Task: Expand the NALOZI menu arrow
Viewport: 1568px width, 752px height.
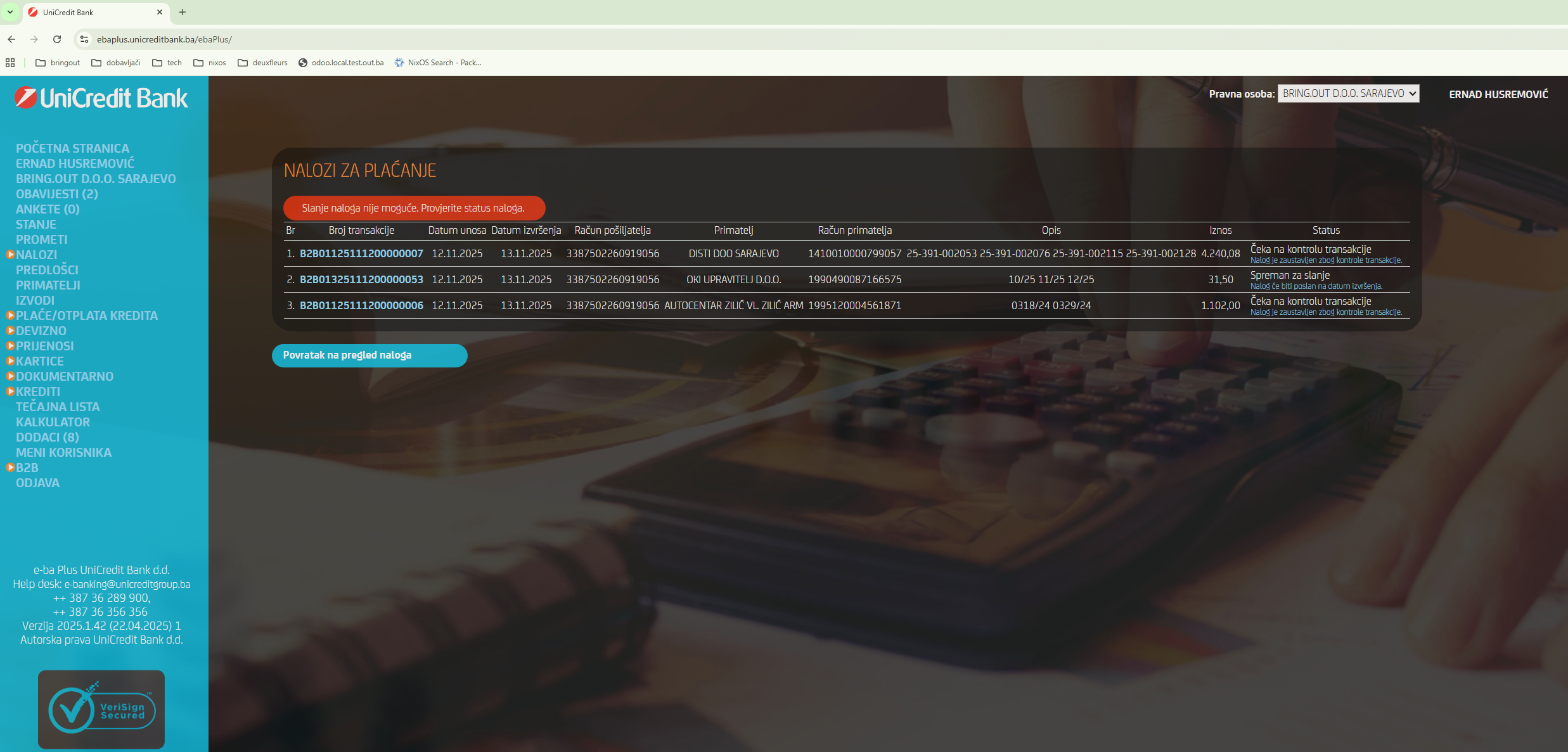Action: click(x=10, y=255)
